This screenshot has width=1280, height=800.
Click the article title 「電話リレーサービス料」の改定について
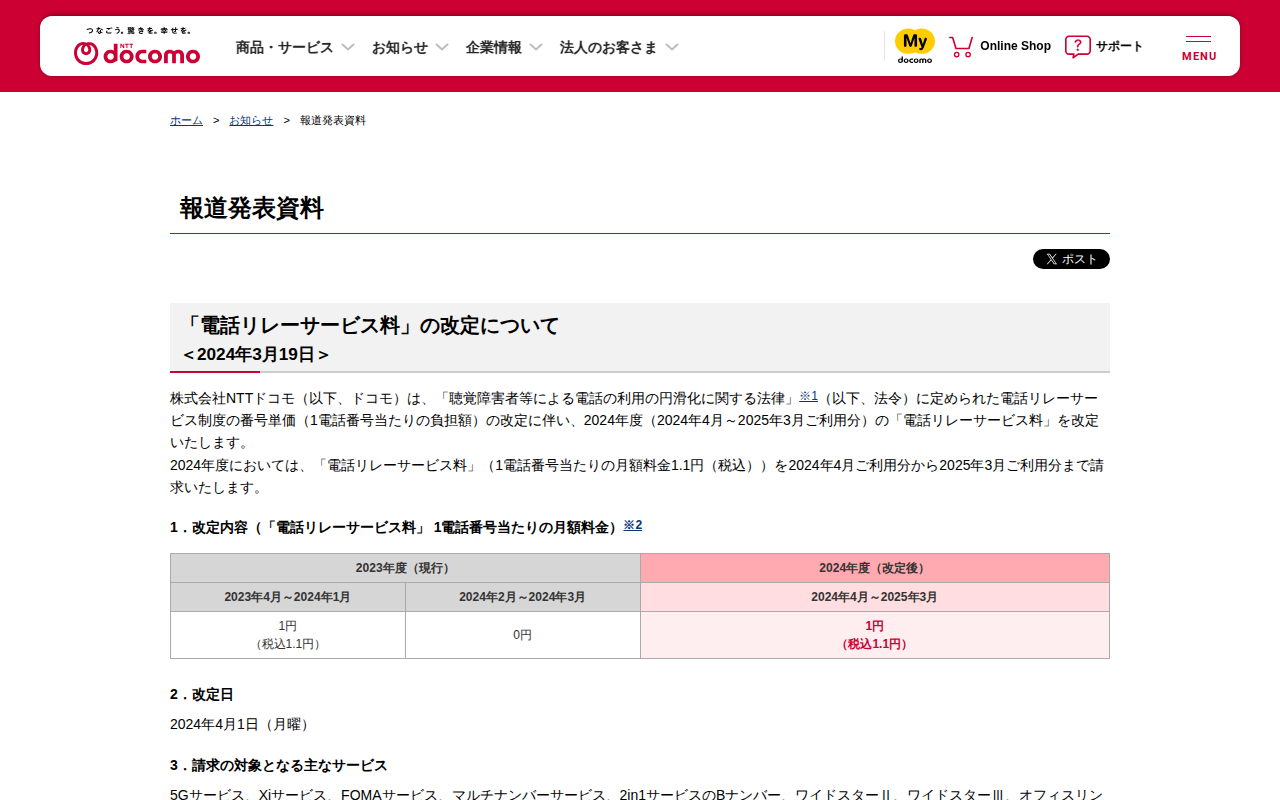click(x=370, y=325)
